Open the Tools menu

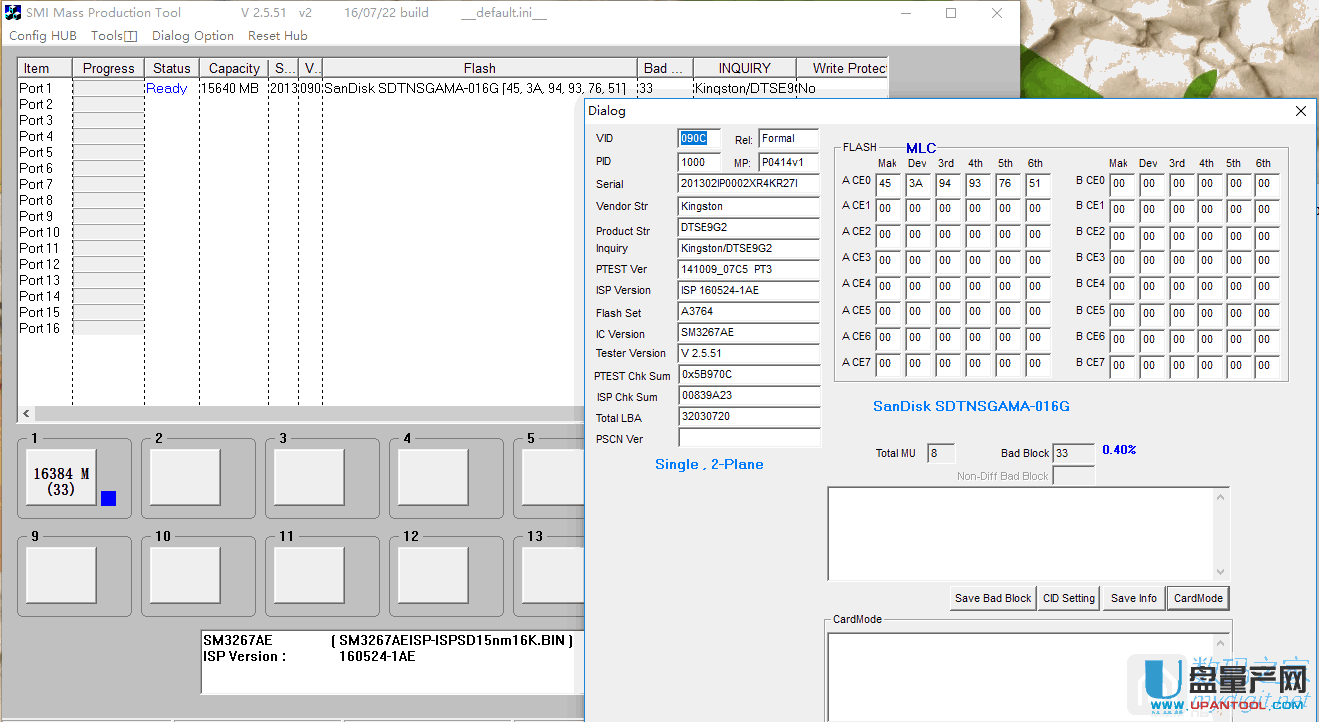113,36
